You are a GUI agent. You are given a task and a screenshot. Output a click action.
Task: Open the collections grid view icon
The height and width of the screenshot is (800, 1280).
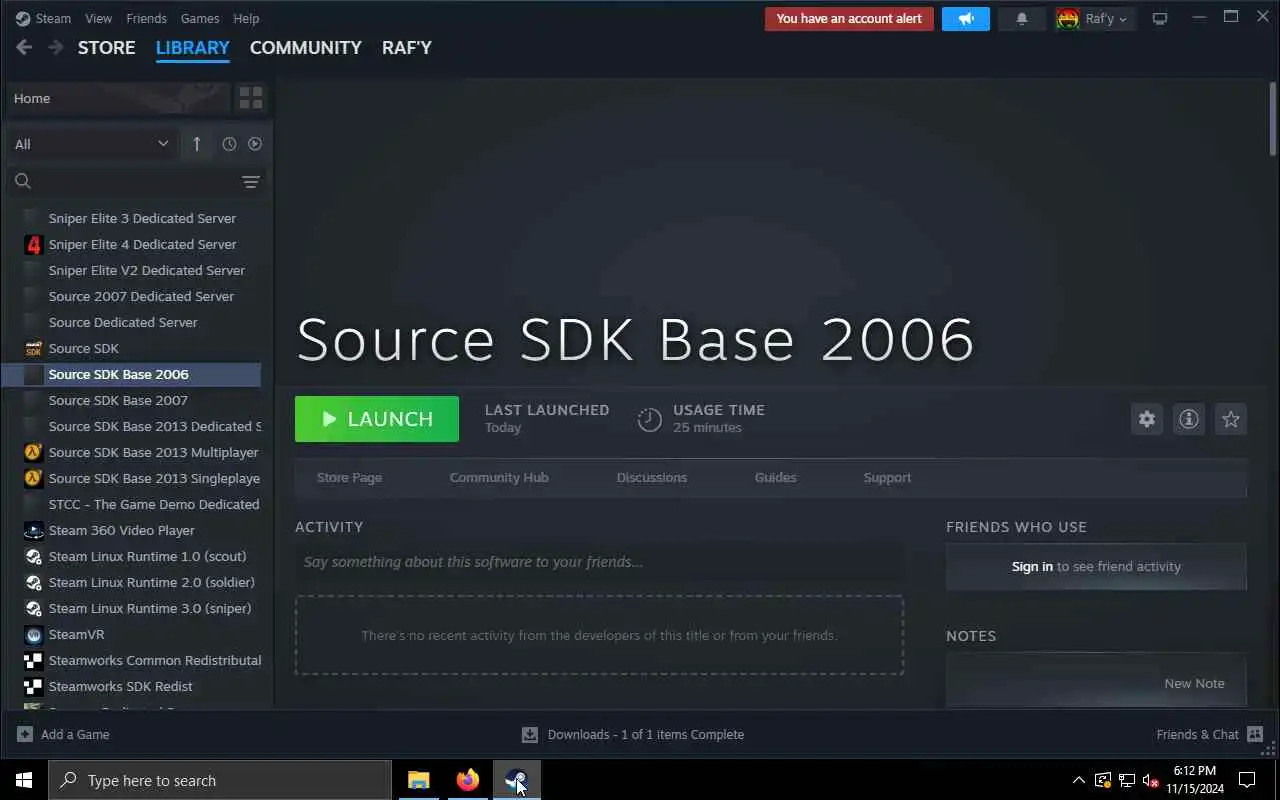(251, 98)
